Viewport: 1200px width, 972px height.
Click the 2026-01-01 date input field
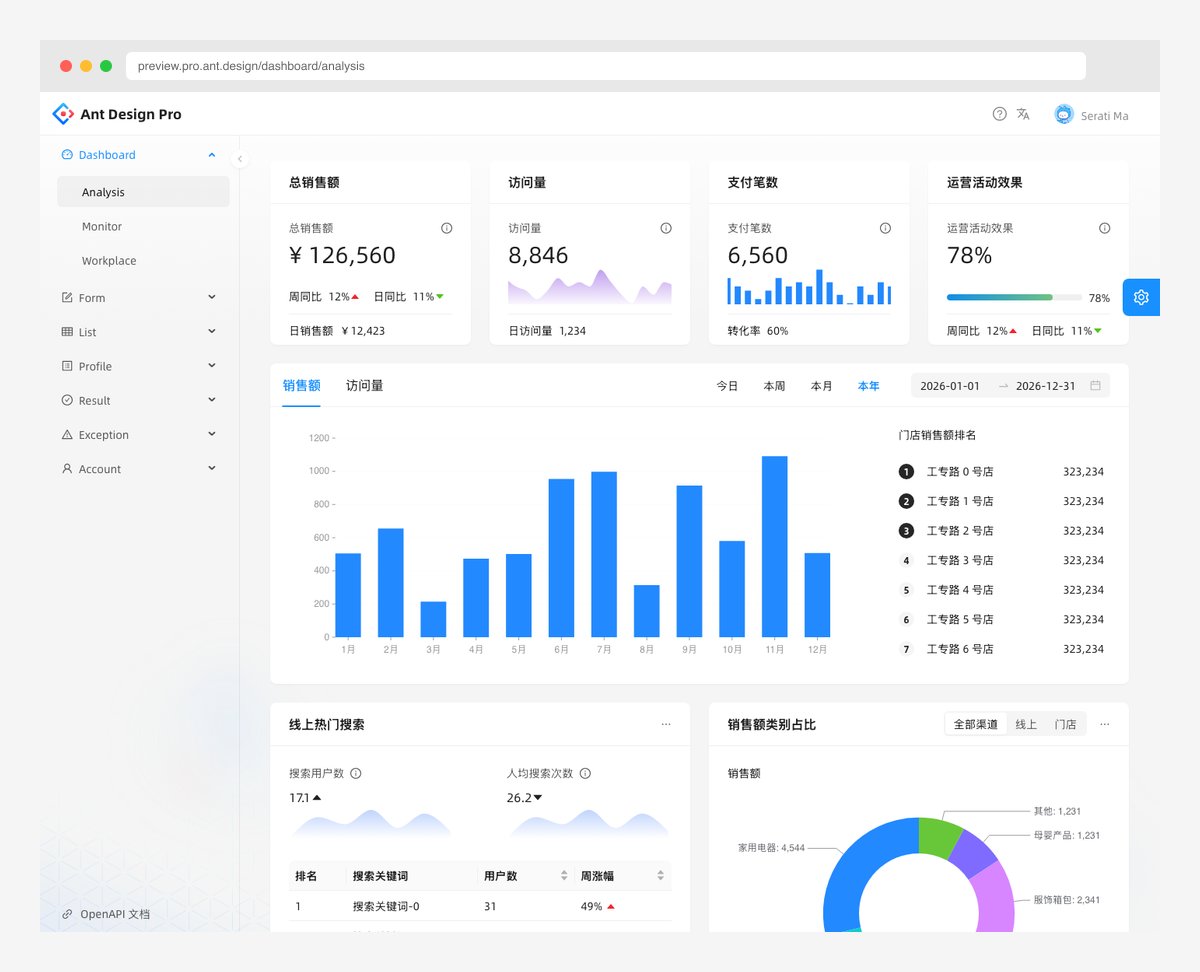tap(950, 384)
